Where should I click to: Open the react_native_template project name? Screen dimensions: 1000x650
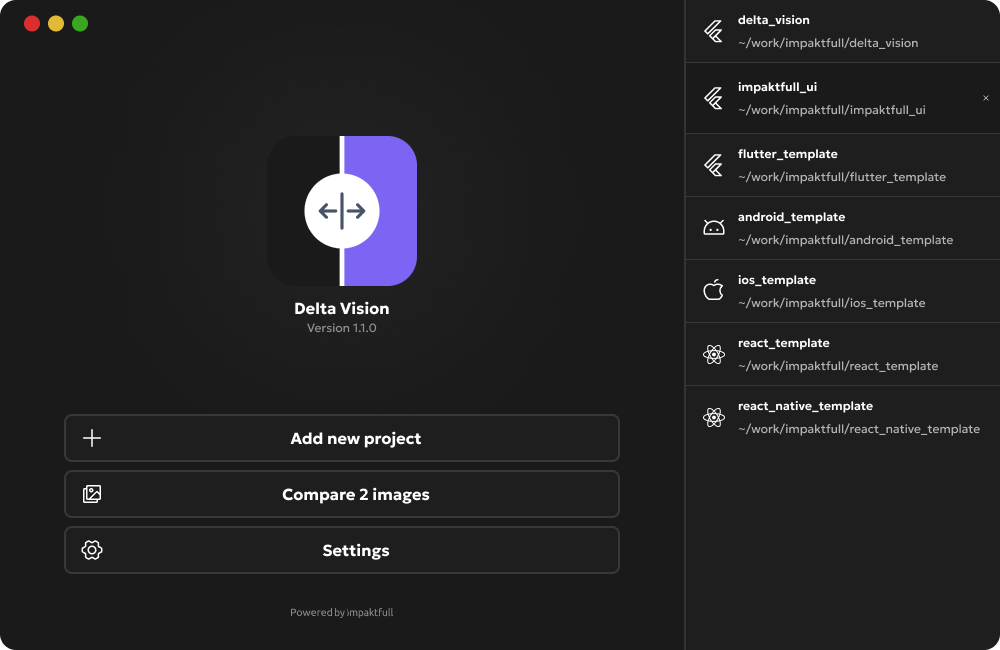805,406
